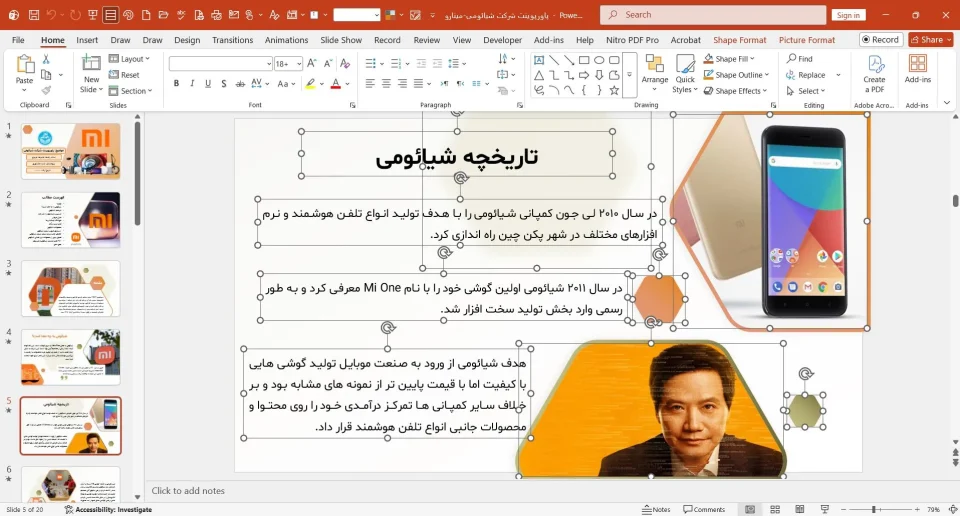The height and width of the screenshot is (516, 960).
Task: Open the Insert ribbon tab
Action: [87, 40]
